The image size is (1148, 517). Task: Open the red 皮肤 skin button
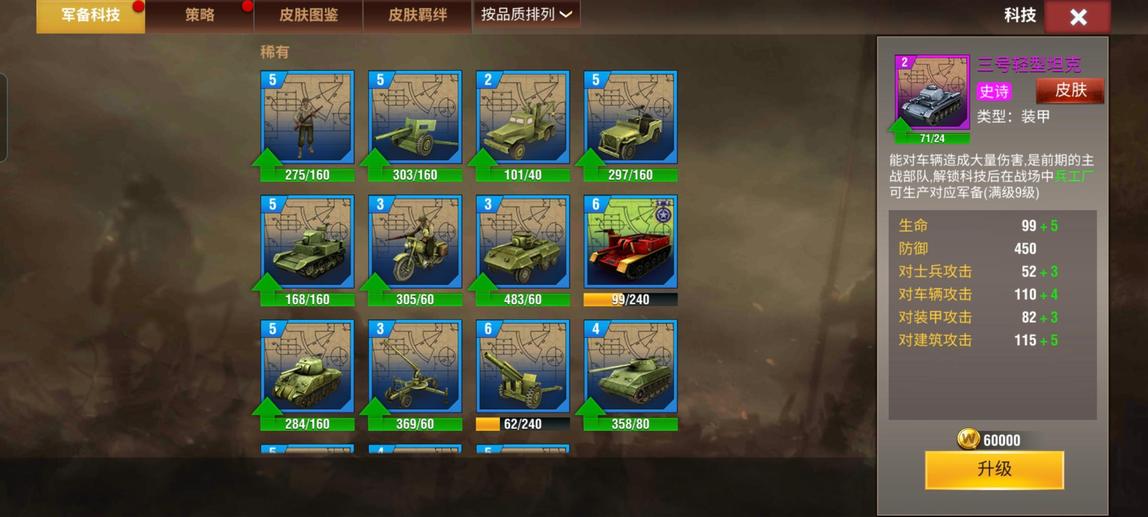(1070, 91)
